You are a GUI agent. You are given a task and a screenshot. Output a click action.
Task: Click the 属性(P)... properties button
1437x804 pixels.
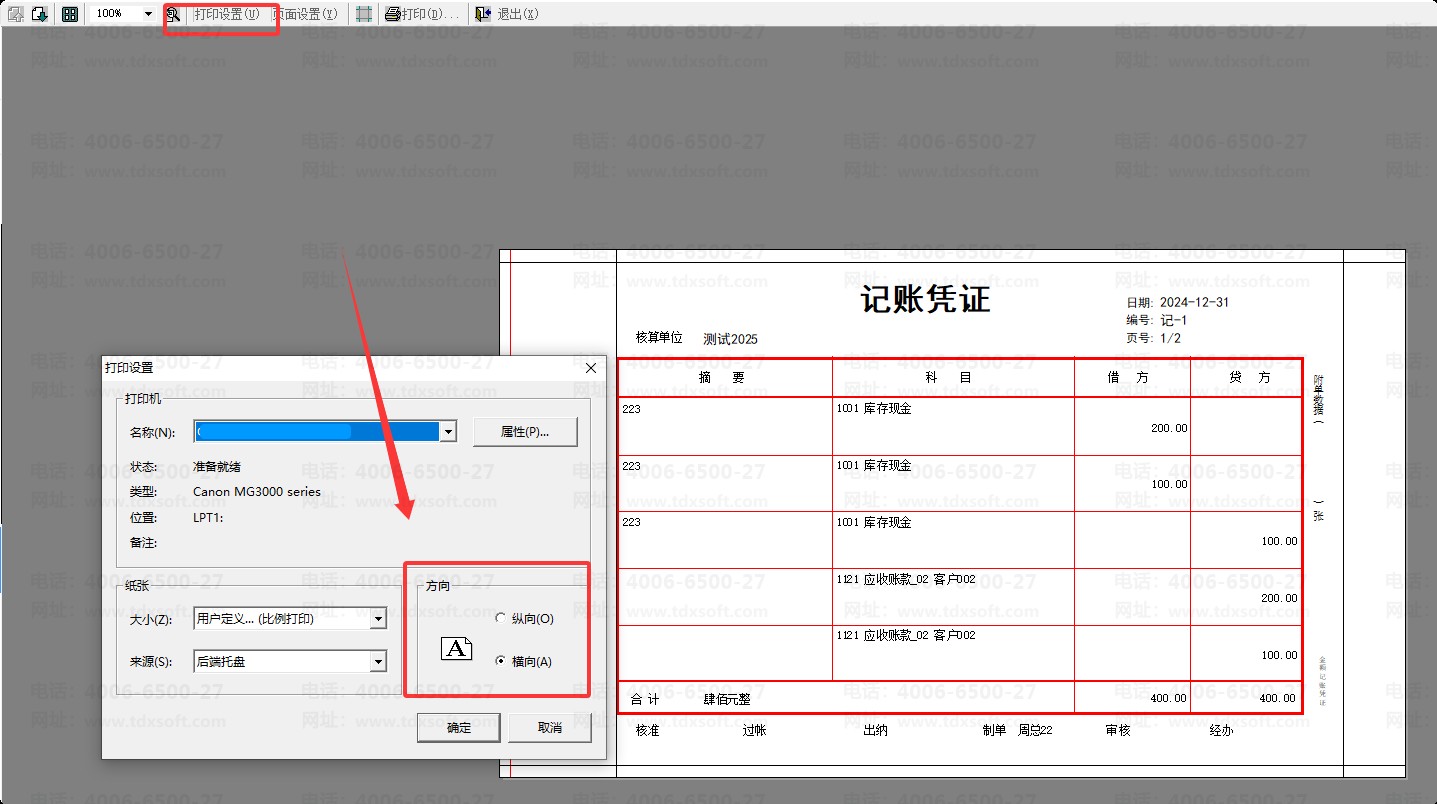[x=525, y=432]
